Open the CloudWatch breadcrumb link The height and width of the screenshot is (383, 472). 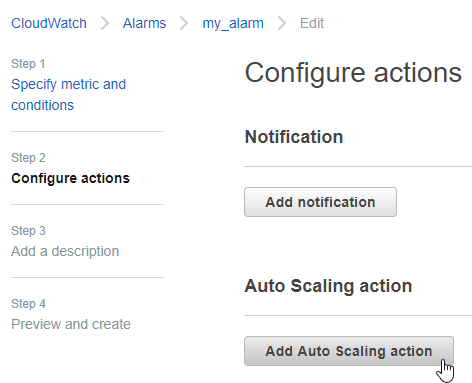pos(49,23)
